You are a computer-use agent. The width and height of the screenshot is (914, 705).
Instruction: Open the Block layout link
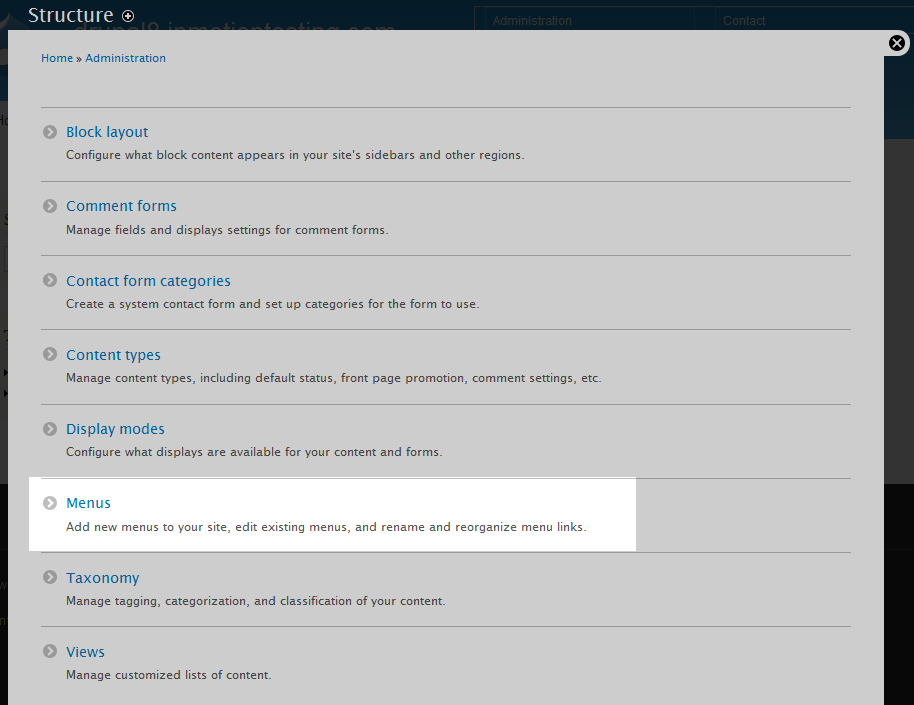coord(107,132)
